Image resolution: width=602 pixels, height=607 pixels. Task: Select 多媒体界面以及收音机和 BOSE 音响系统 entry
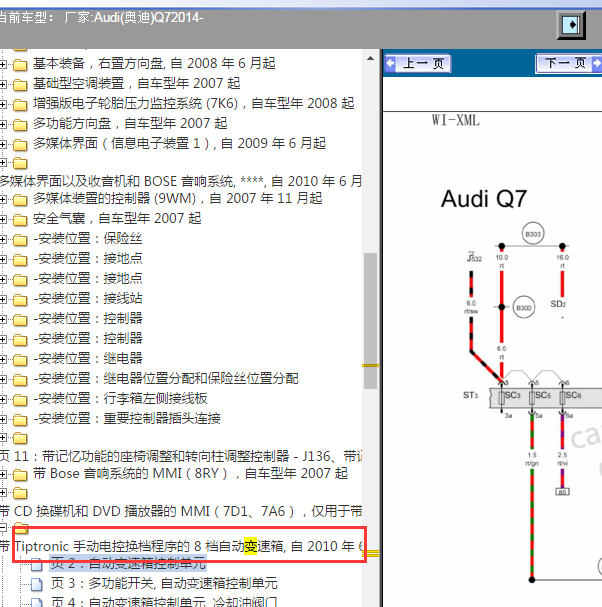pyautogui.click(x=181, y=181)
